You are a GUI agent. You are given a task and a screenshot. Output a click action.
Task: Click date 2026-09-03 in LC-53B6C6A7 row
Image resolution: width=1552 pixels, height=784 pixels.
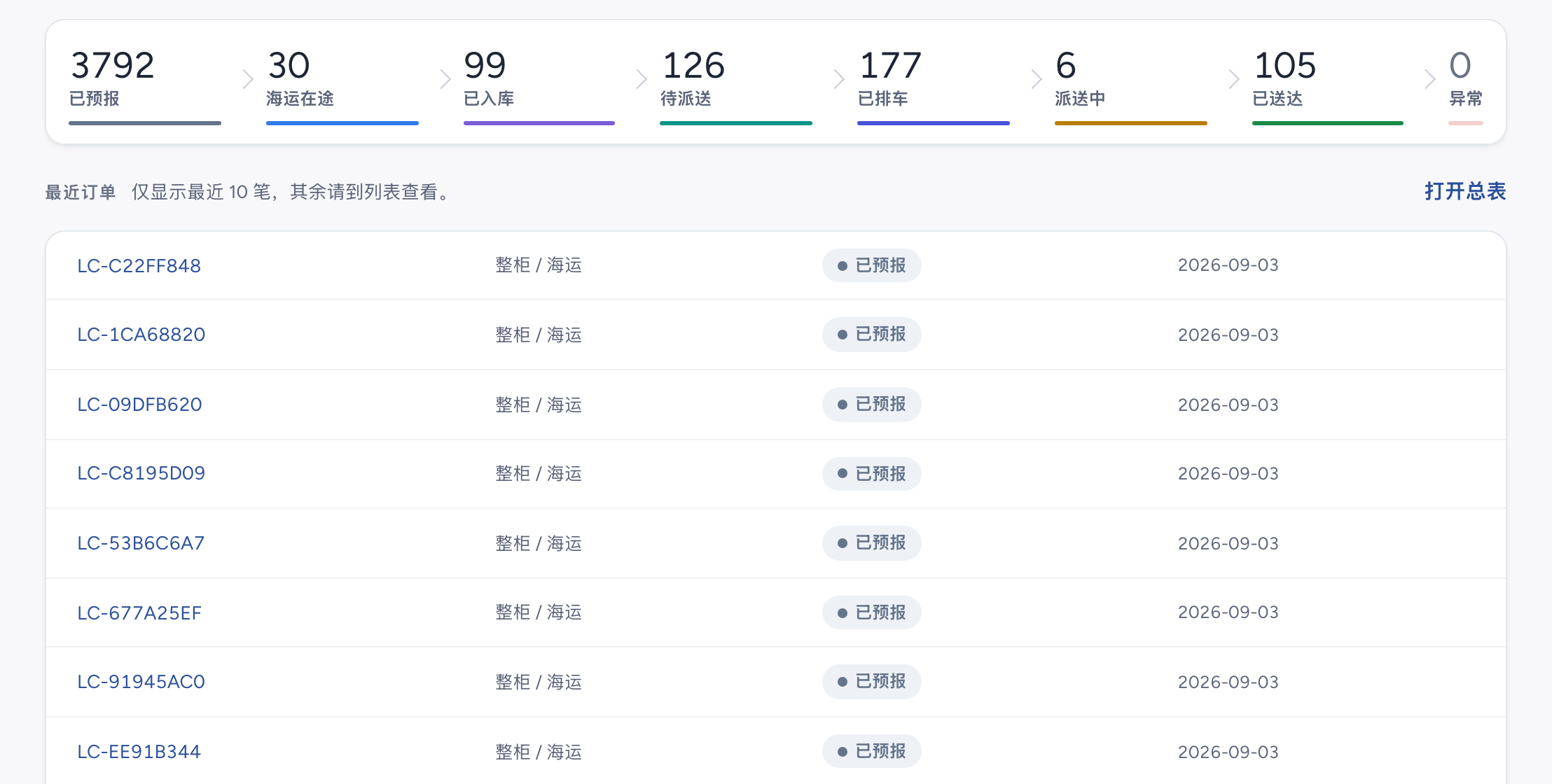(1228, 543)
